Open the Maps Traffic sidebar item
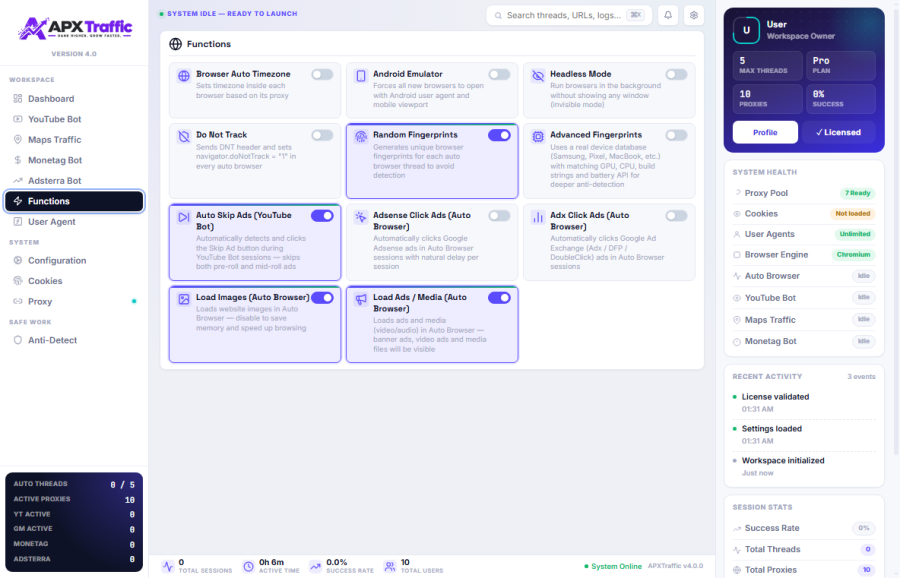Viewport: 900px width, 578px height. pos(74,139)
